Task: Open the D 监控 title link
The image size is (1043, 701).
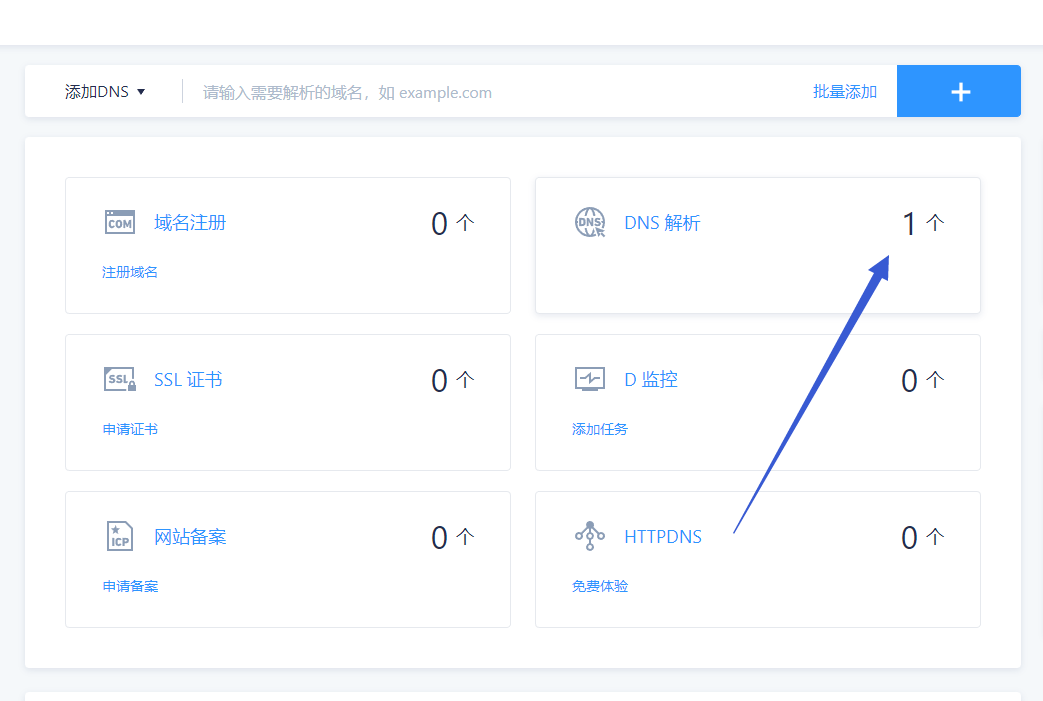Action: 651,380
